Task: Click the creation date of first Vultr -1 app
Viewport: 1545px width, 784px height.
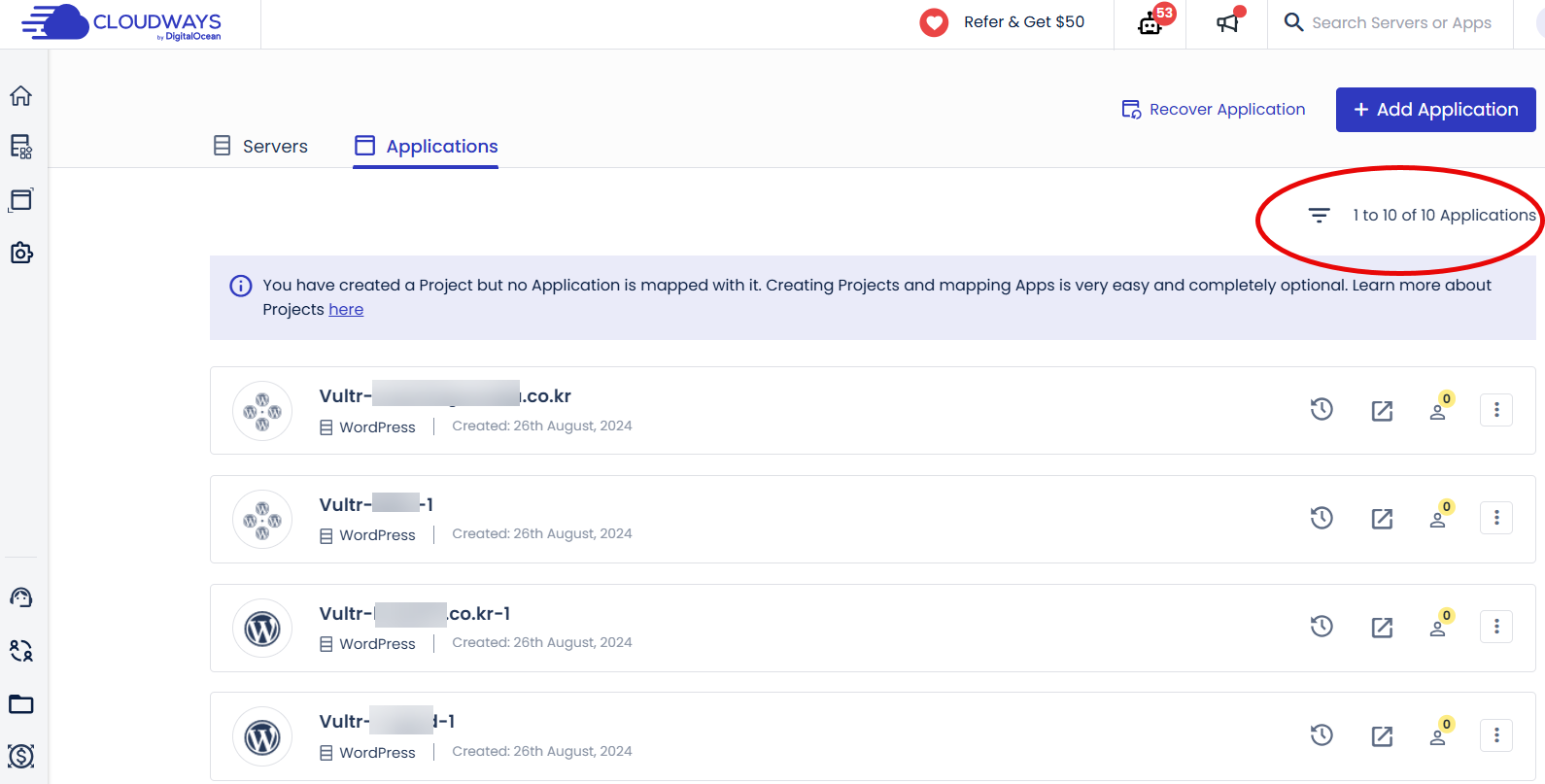Action: [542, 533]
